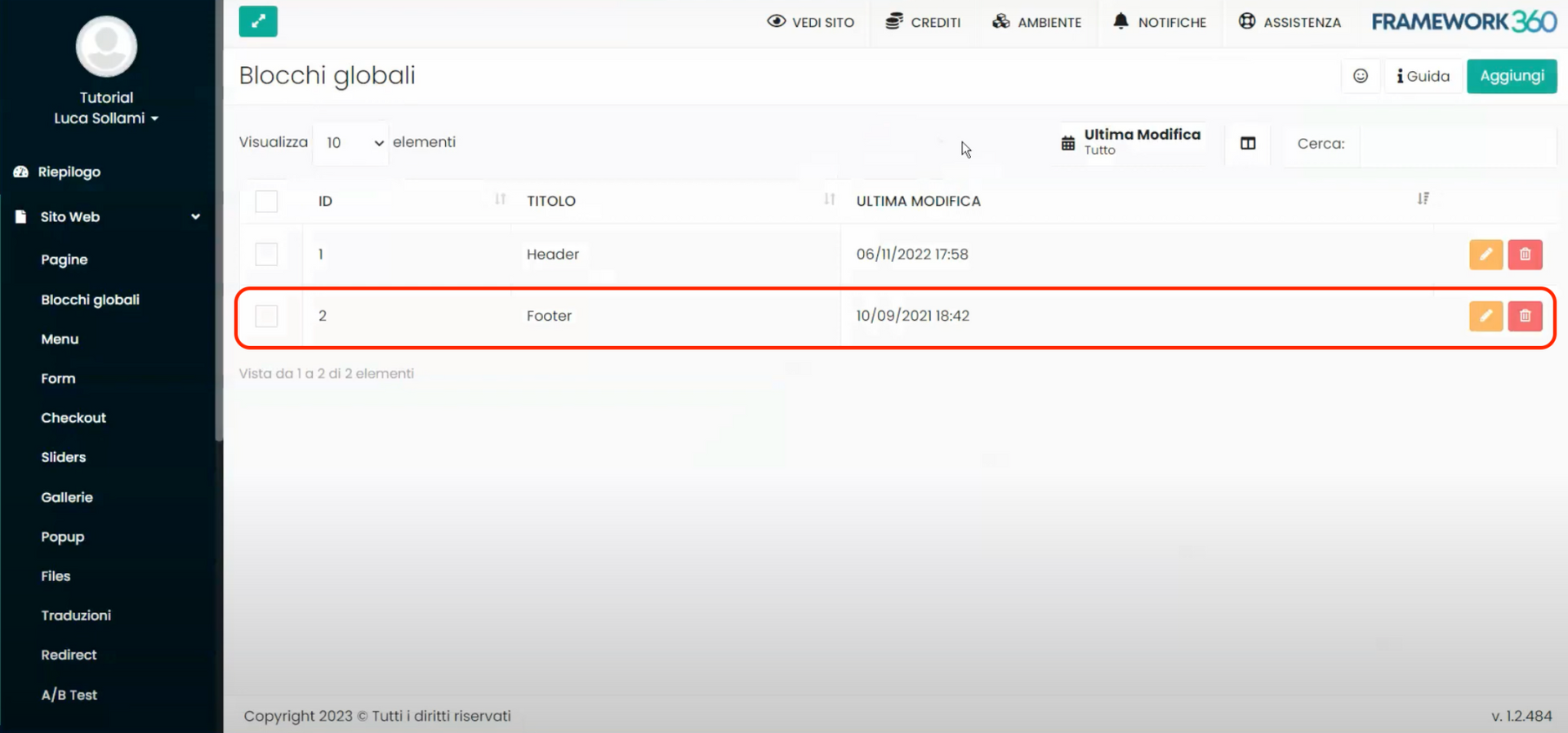Click the Assistenza lifebuoy icon
Viewport: 1568px width, 733px height.
(1246, 21)
